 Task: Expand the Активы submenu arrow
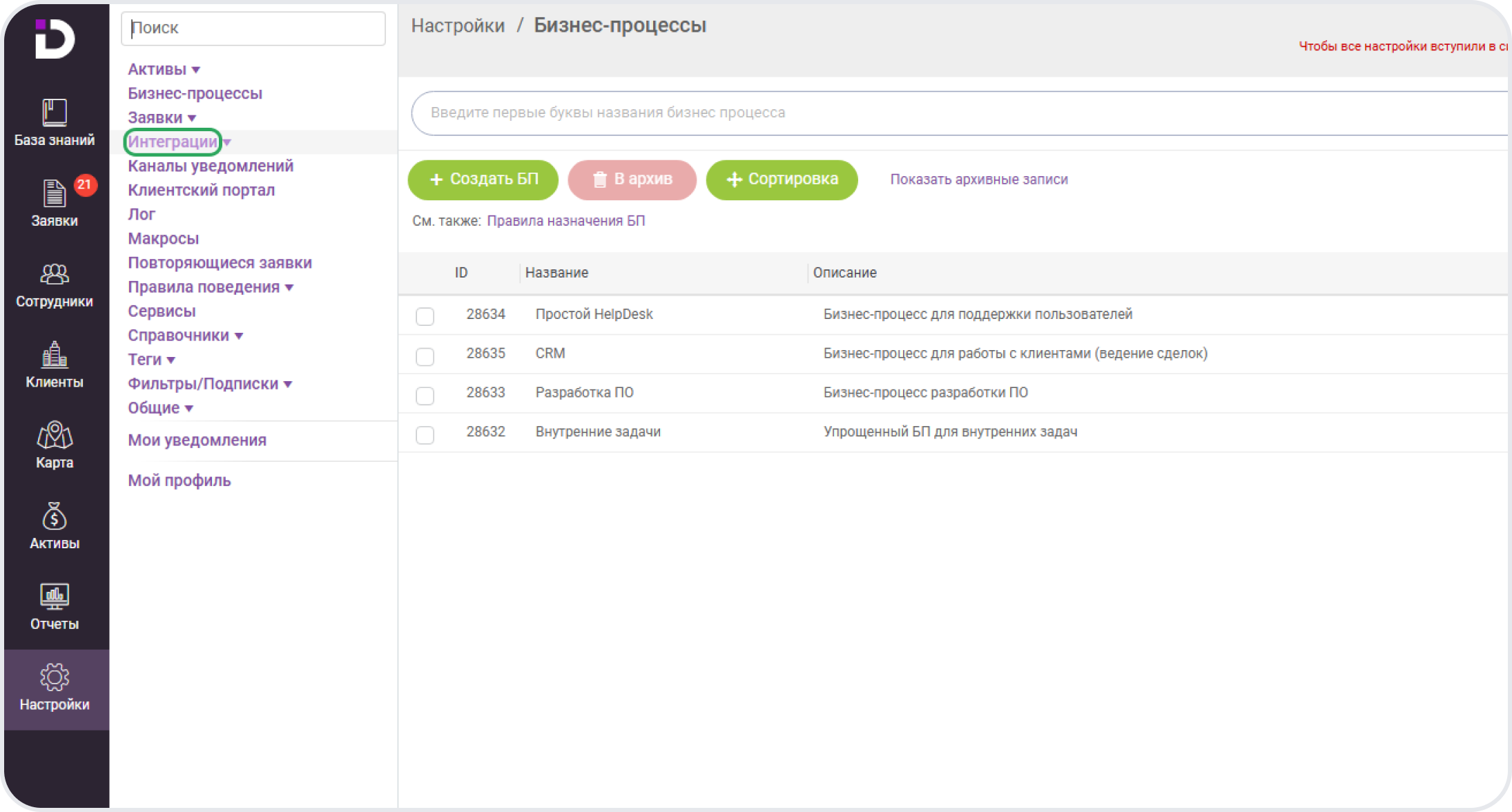point(196,70)
